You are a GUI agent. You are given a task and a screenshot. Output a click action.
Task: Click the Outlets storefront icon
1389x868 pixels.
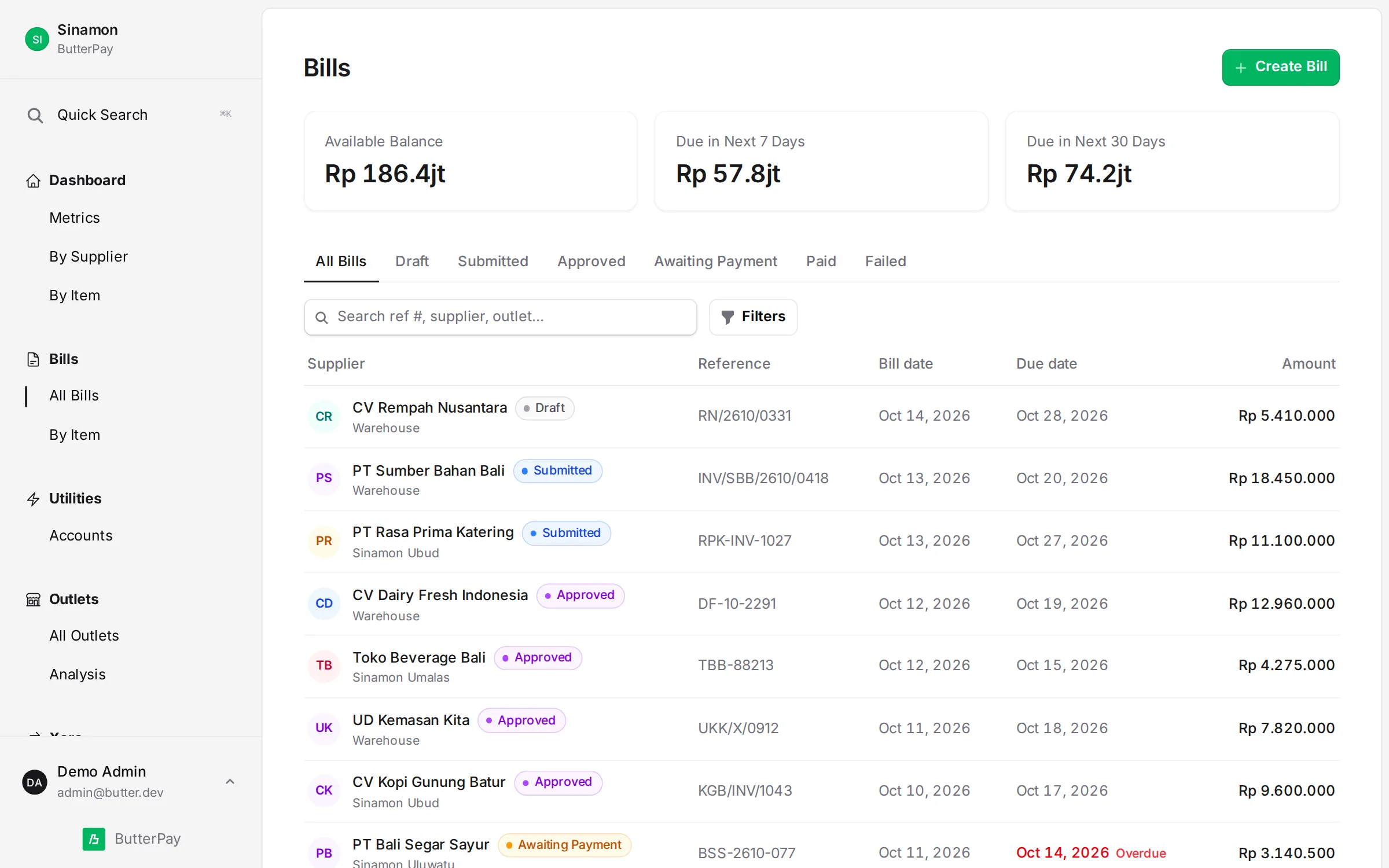tap(34, 599)
